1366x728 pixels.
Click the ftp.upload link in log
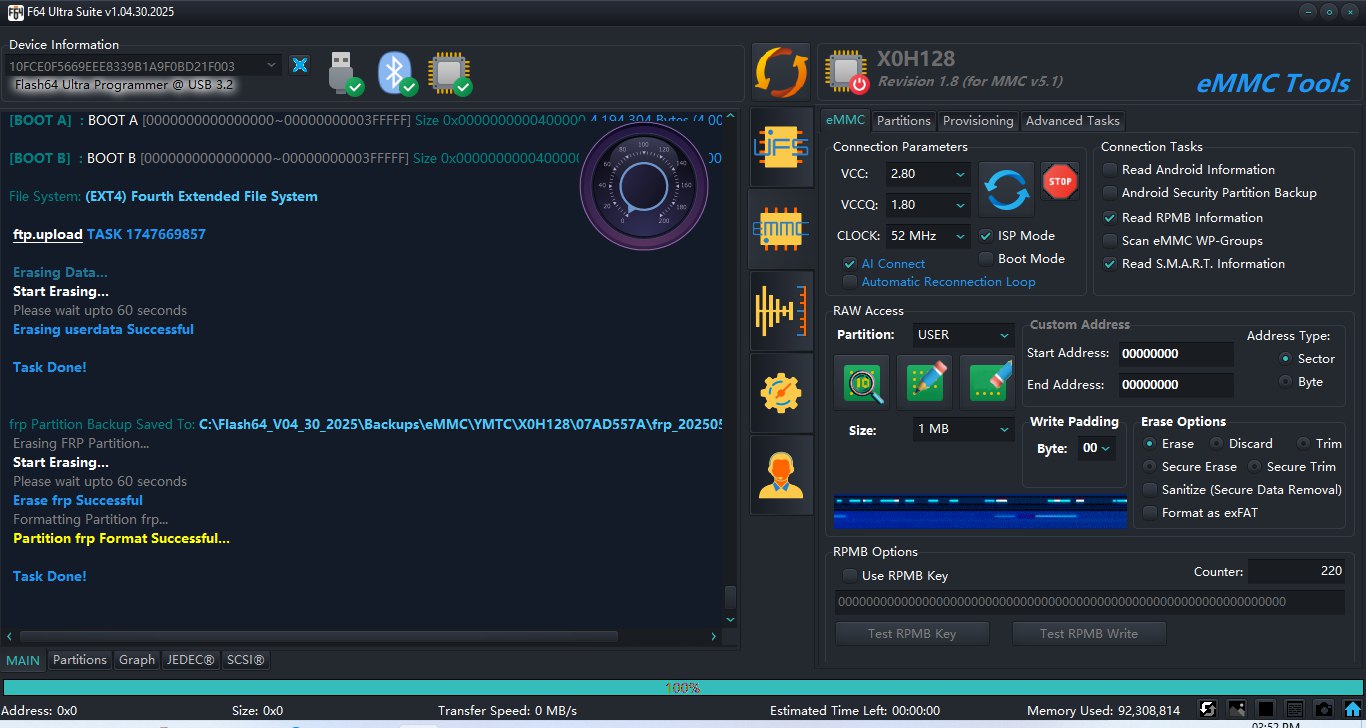pos(48,234)
